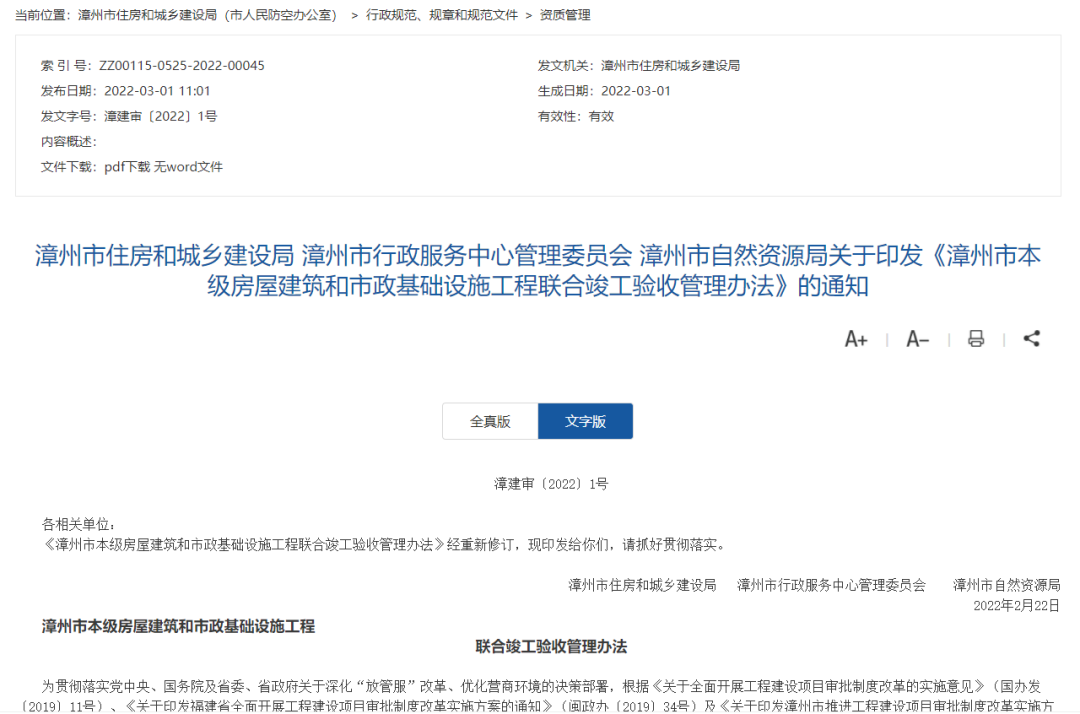This screenshot has height=714, width=1080.
Task: Click the 发布日期 value 2022-03-01 11:01
Action: 157,91
